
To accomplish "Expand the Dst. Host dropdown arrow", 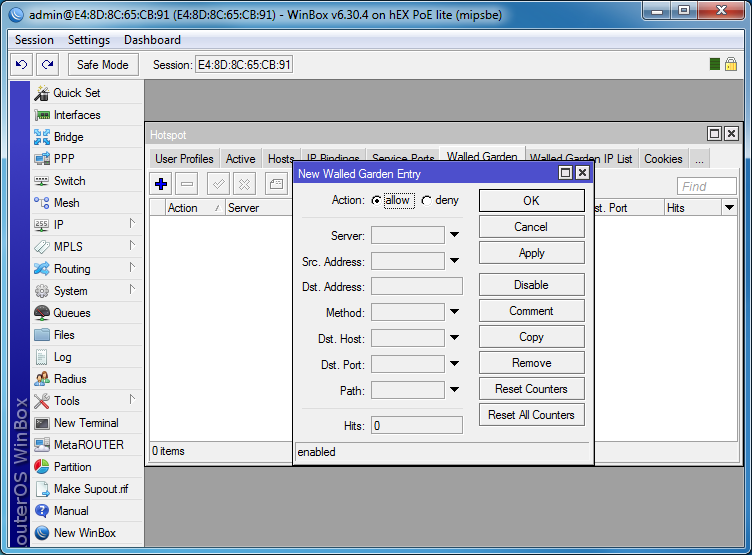I will point(455,338).
